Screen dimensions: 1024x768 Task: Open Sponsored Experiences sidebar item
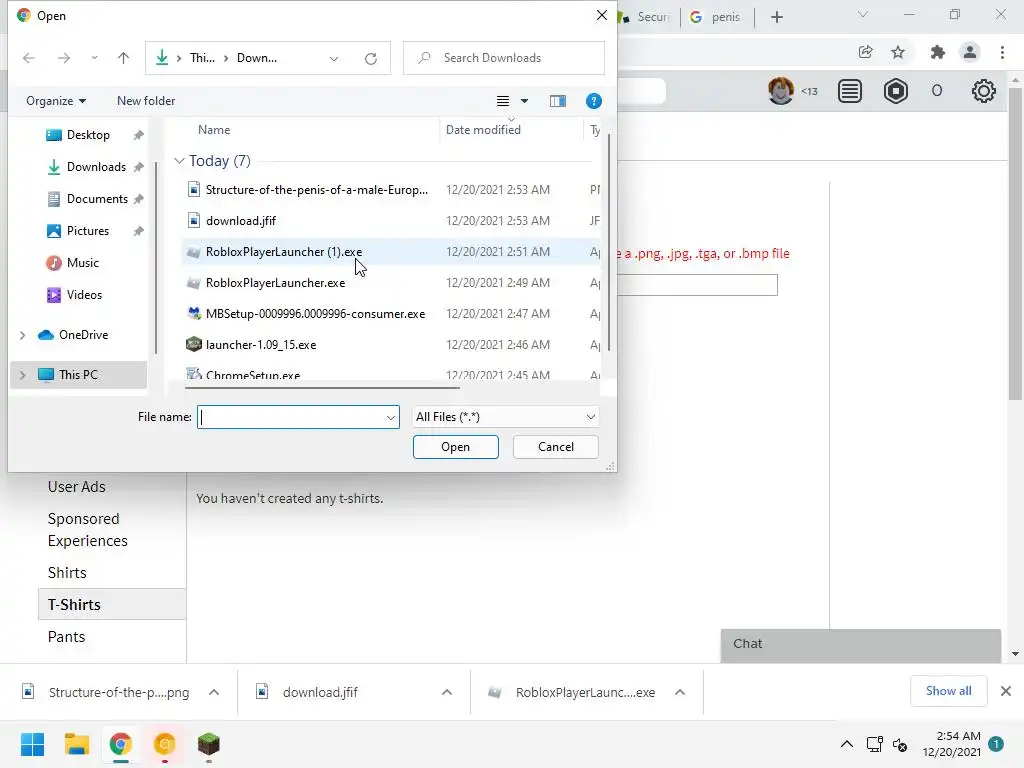pos(88,530)
